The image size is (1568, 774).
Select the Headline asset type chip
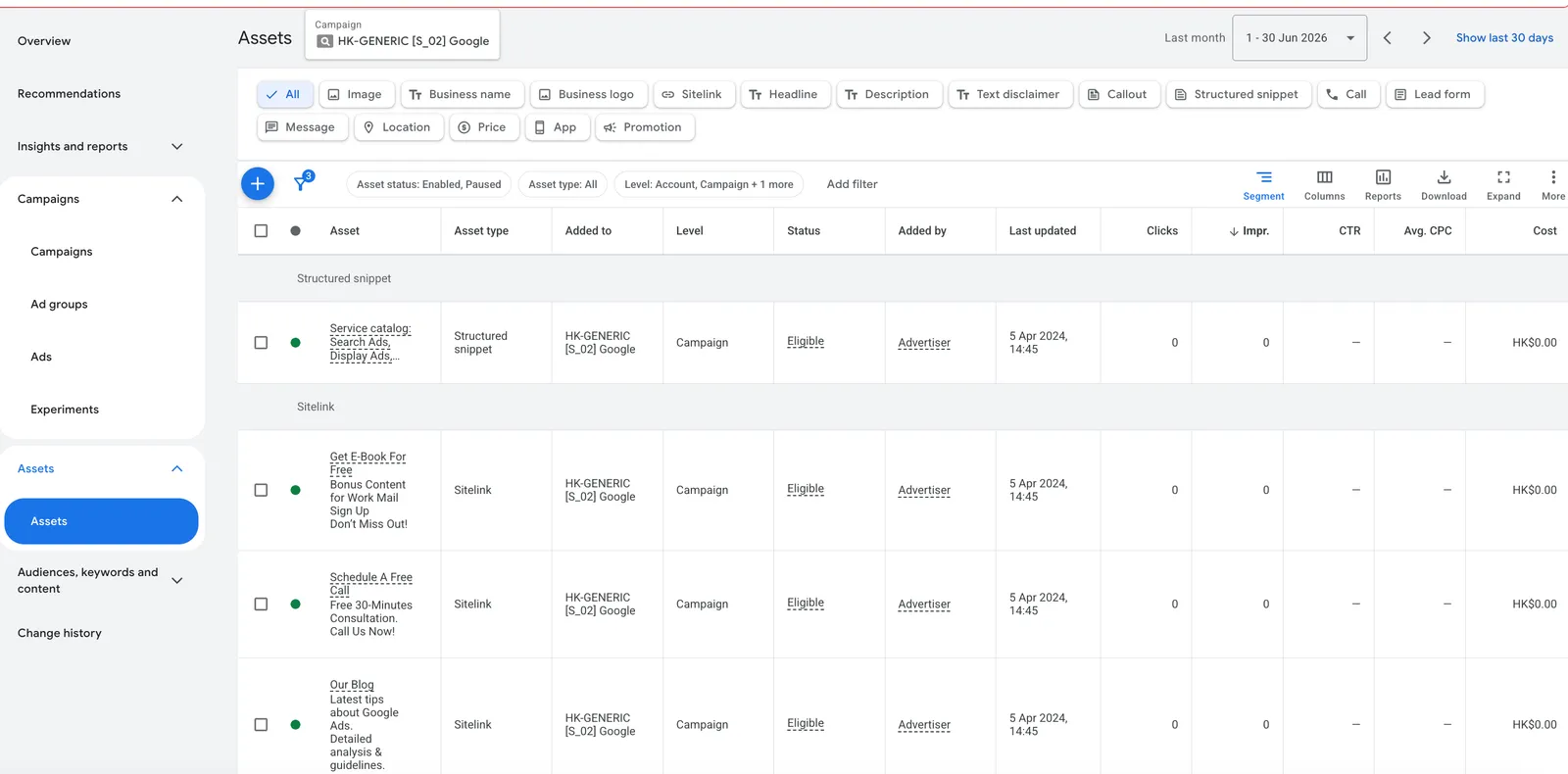tap(783, 95)
